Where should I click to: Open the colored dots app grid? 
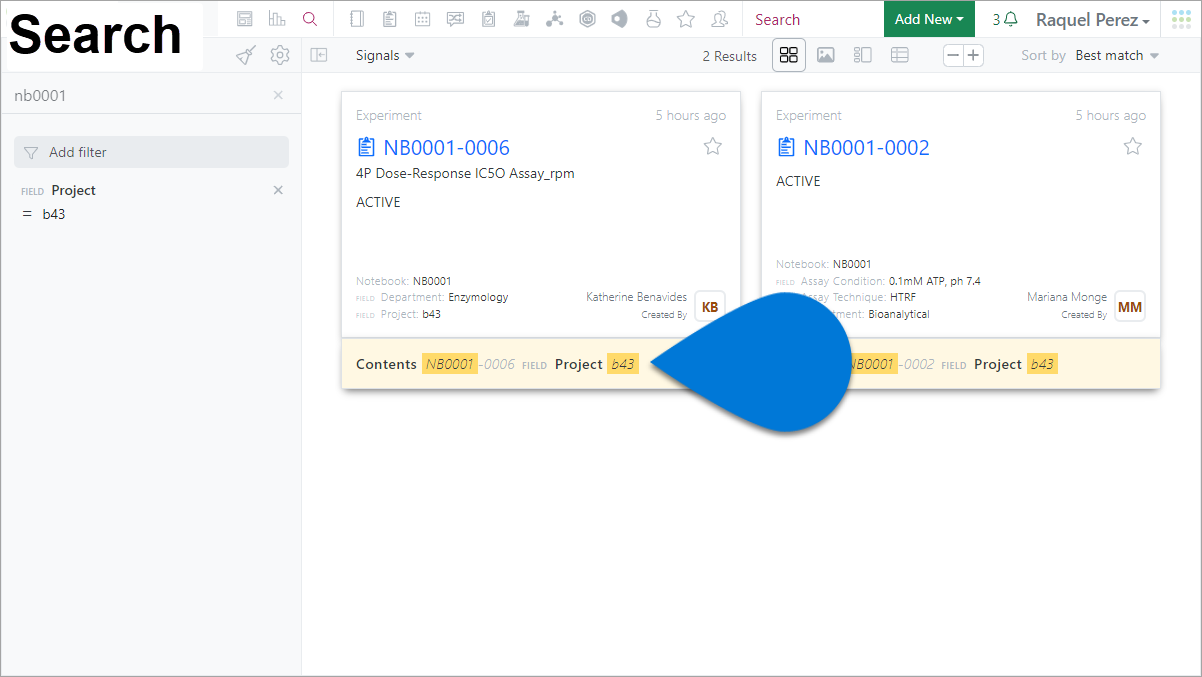pos(1181,19)
